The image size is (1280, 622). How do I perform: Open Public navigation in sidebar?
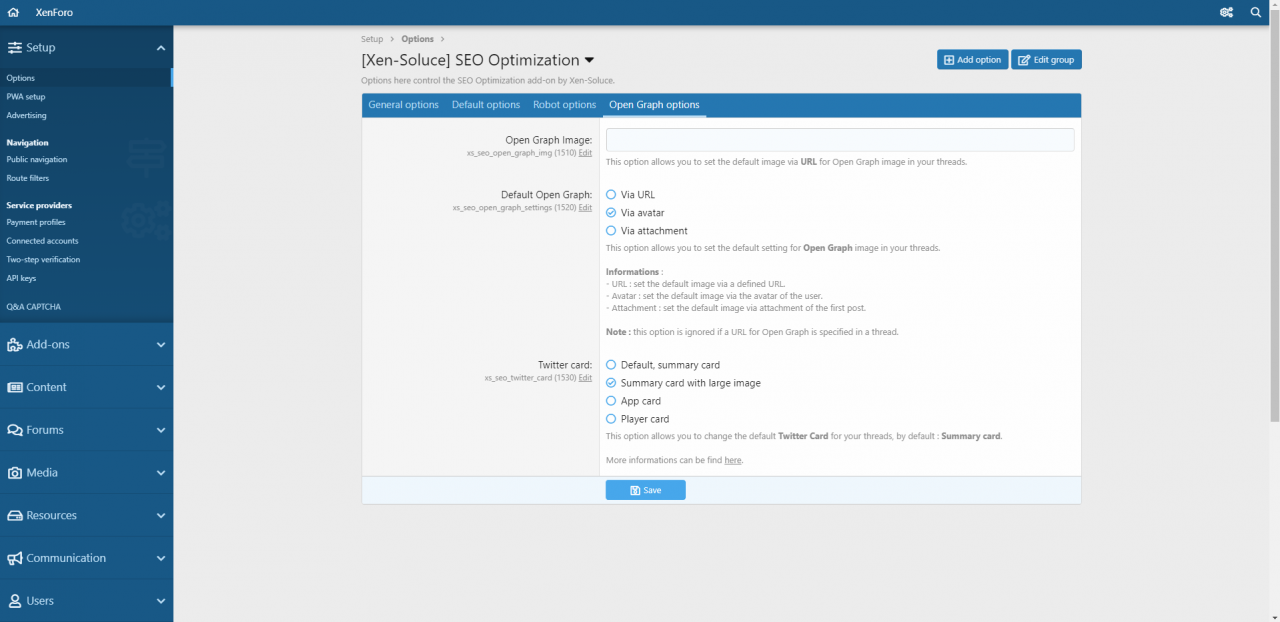[x=86, y=159]
